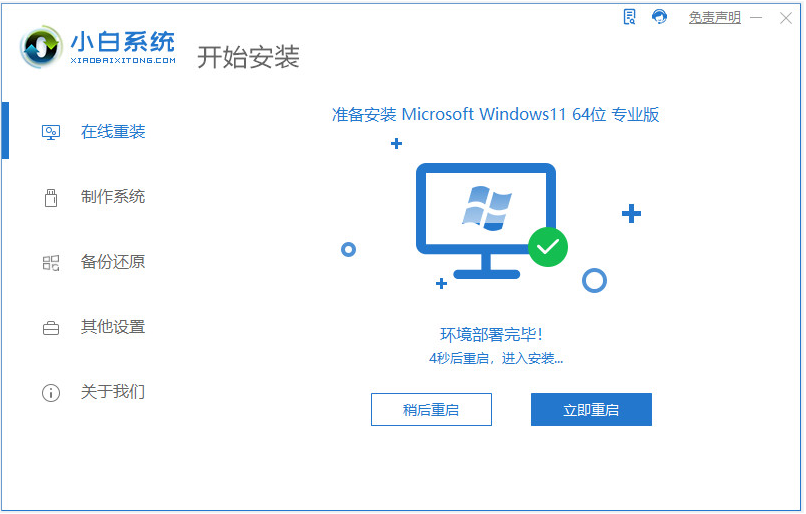Click the 制作系统 USB drive icon
This screenshot has height=514, width=806.
click(50, 197)
